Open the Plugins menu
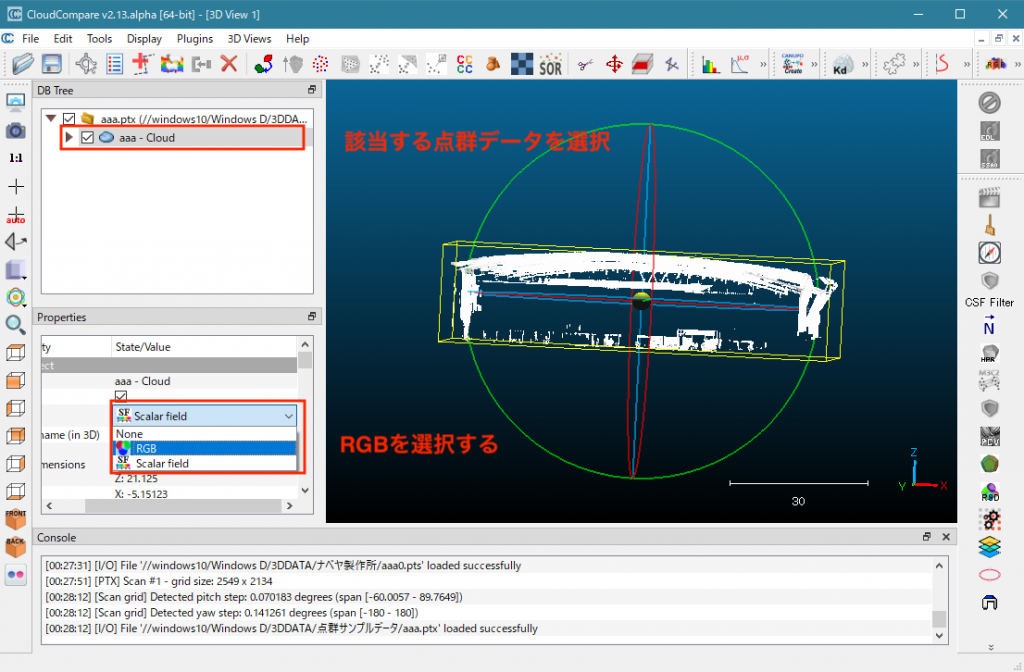Viewport: 1024px width, 672px height. click(195, 38)
